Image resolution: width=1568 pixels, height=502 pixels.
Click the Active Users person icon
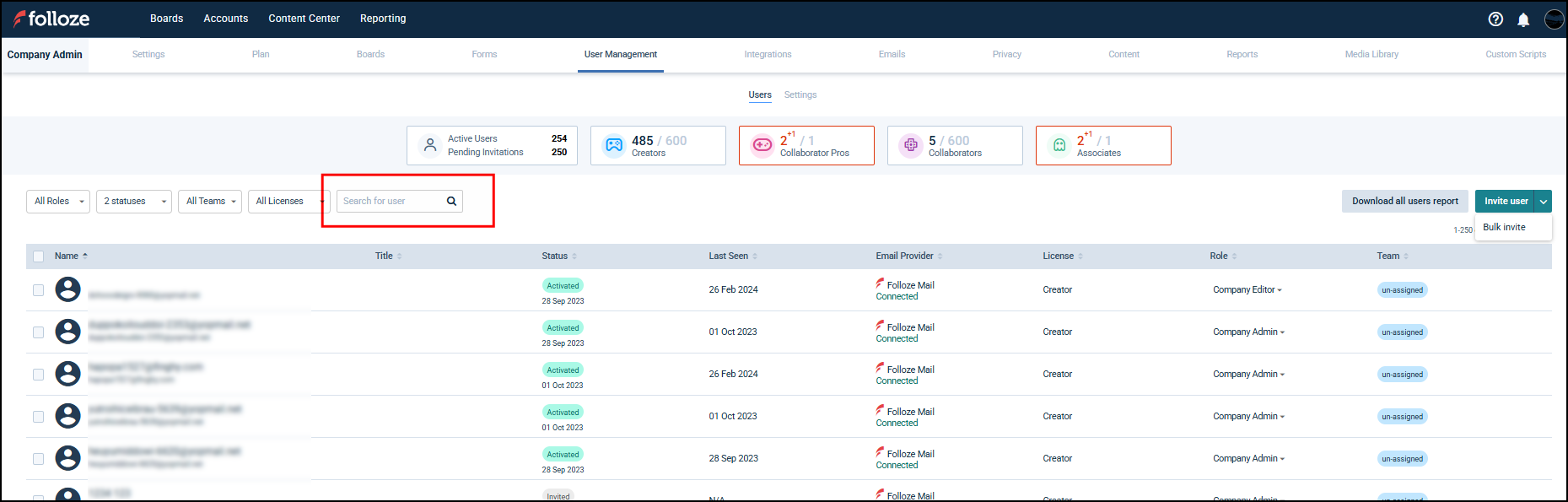(430, 145)
